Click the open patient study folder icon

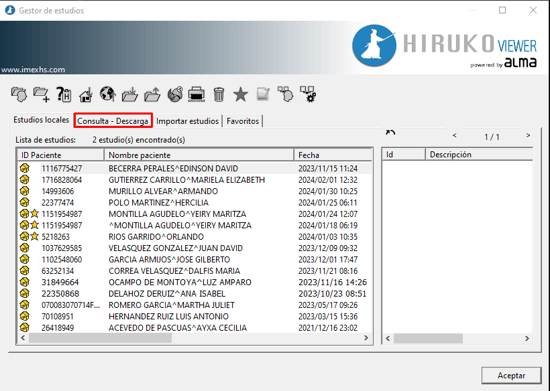19,94
